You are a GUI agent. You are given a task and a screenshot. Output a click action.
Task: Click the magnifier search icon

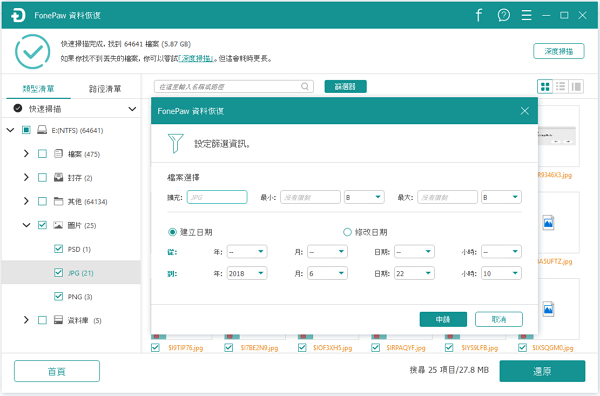click(x=305, y=86)
